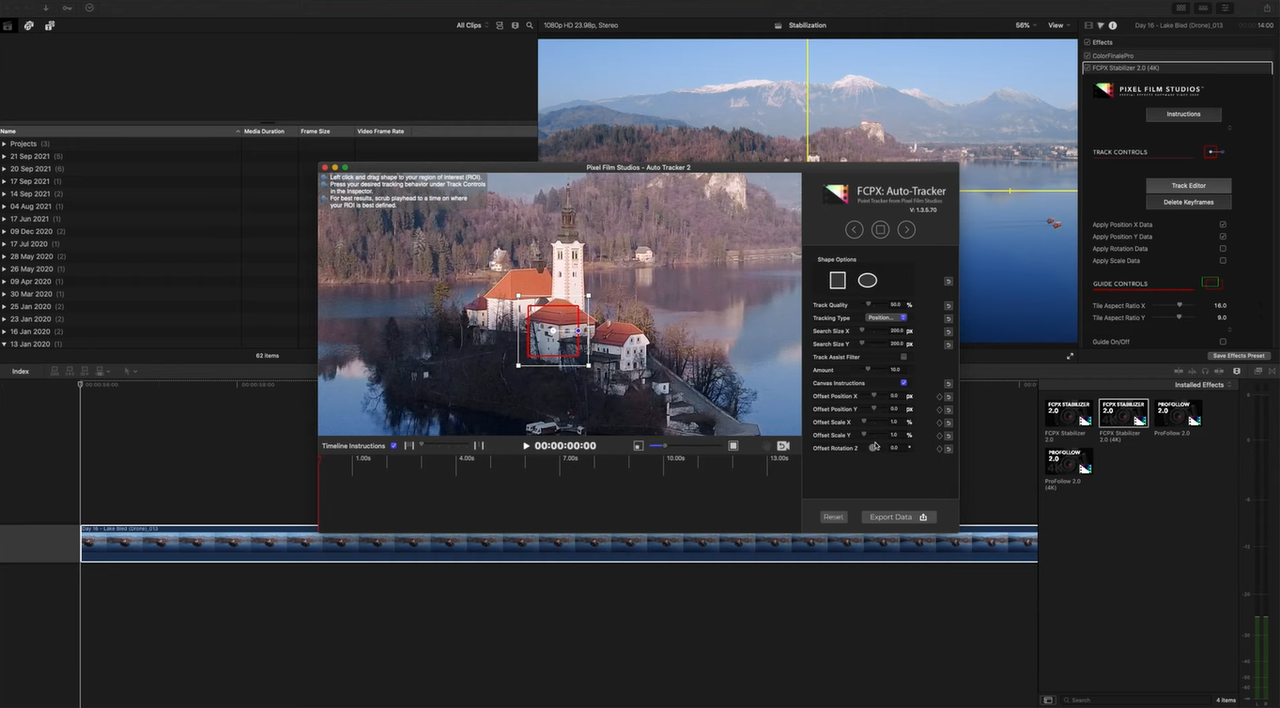1280x708 pixels.
Task: Expand the 28 May 2020 event
Action: (x=4, y=257)
